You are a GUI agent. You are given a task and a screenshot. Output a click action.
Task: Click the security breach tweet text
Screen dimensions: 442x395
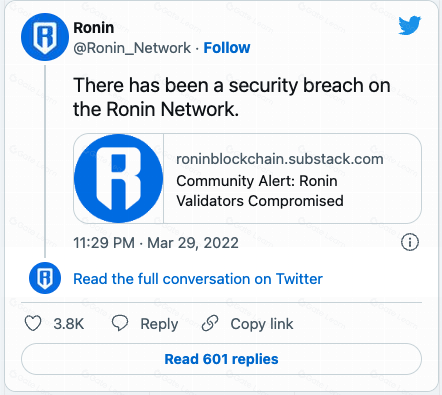point(232,97)
